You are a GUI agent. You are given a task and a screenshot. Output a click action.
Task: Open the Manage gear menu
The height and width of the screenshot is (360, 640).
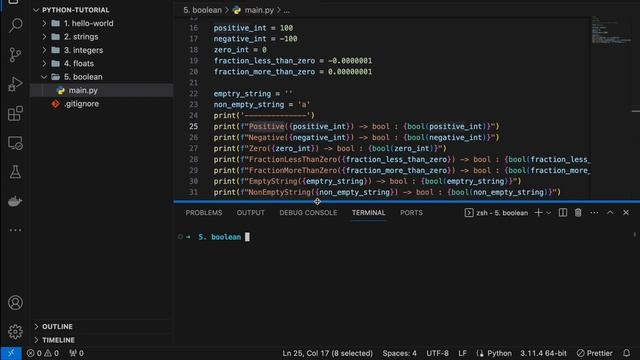[x=15, y=332]
